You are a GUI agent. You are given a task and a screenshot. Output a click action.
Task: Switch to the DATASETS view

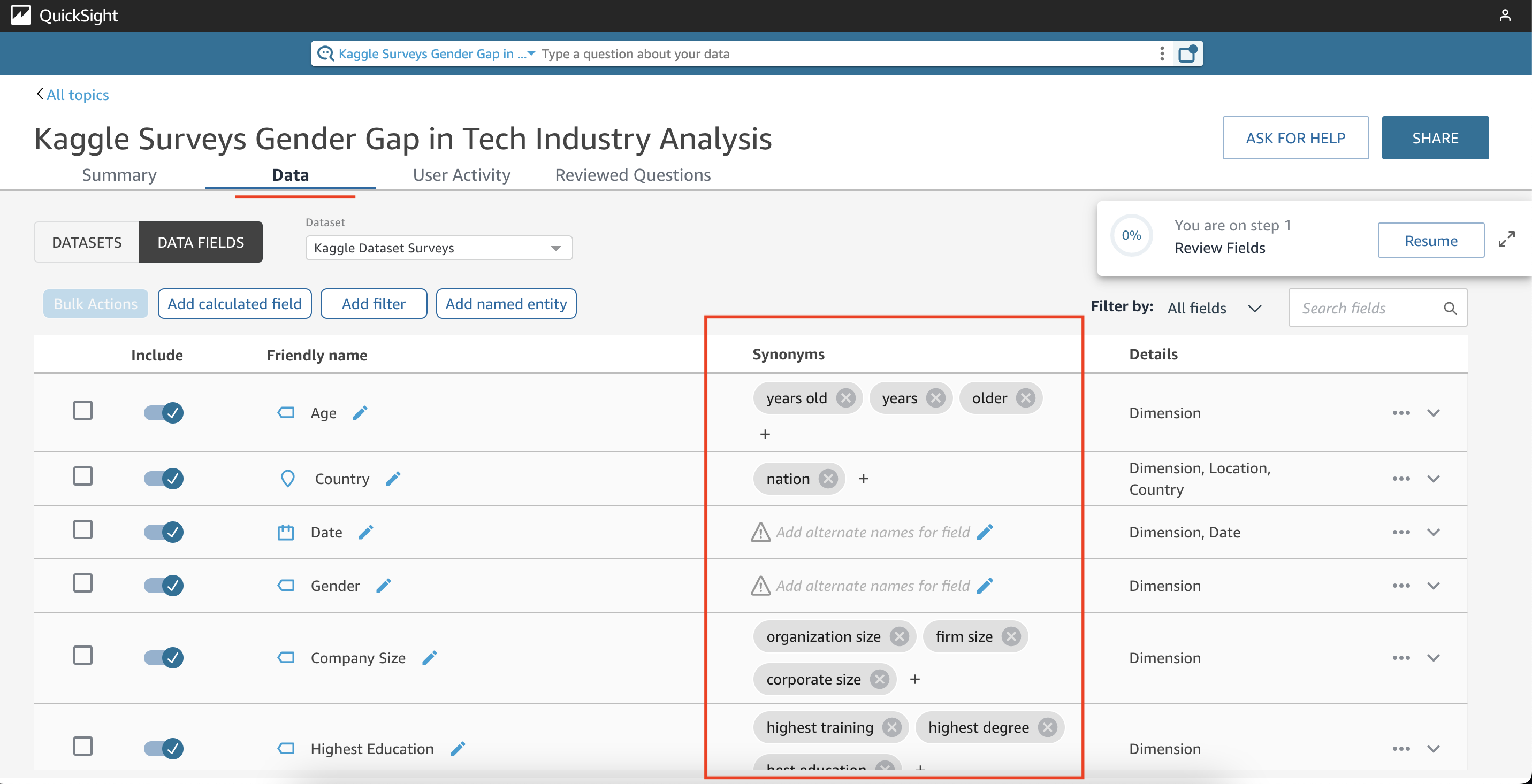click(87, 242)
